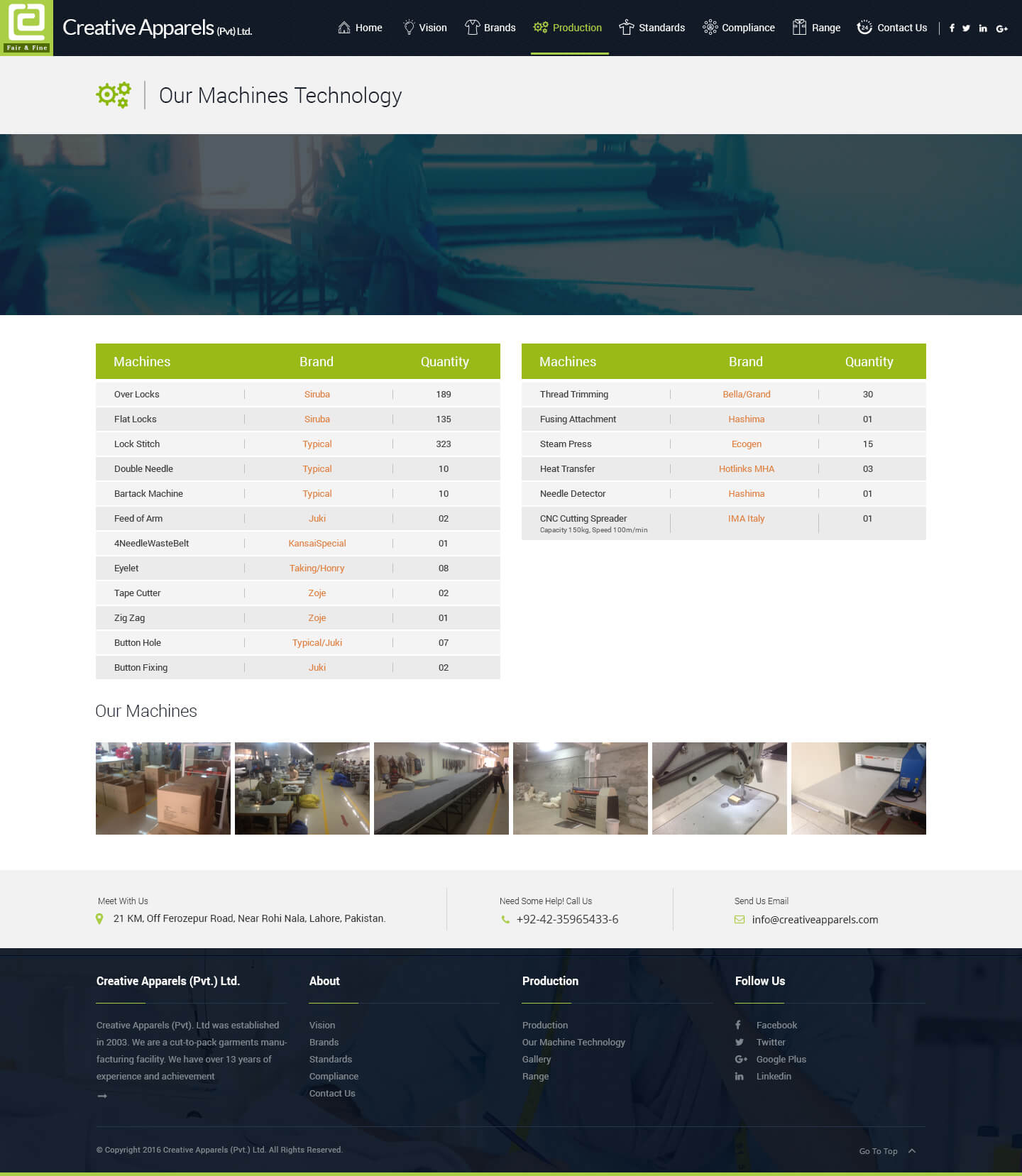Image resolution: width=1022 pixels, height=1176 pixels.
Task: Click the green gears icon beside page title
Action: coord(114,95)
